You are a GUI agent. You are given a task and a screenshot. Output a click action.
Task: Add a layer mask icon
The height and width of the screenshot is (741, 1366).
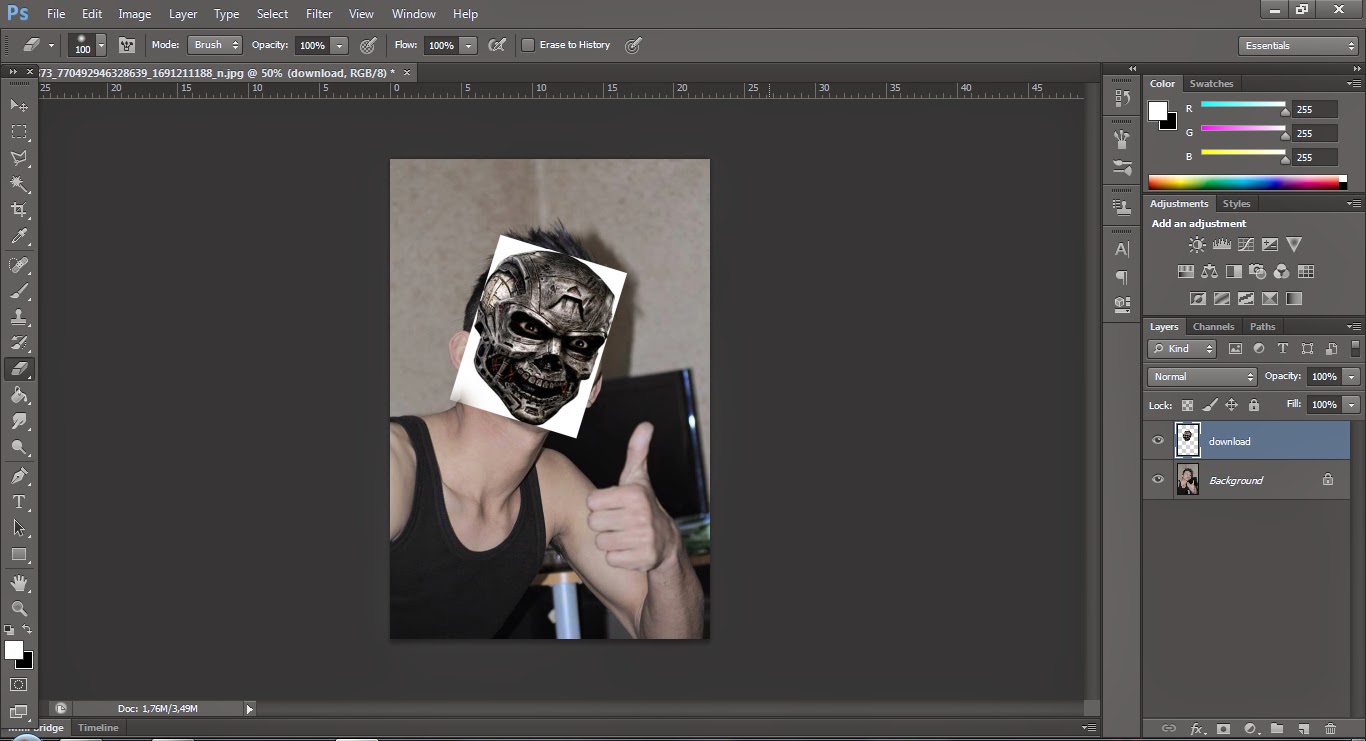[1222, 729]
